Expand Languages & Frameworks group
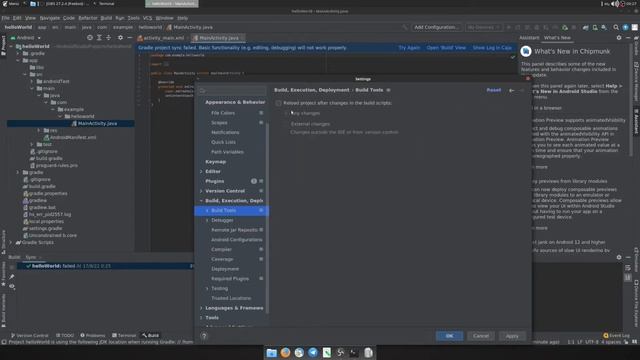This screenshot has width=640, height=360. pyautogui.click(x=201, y=308)
